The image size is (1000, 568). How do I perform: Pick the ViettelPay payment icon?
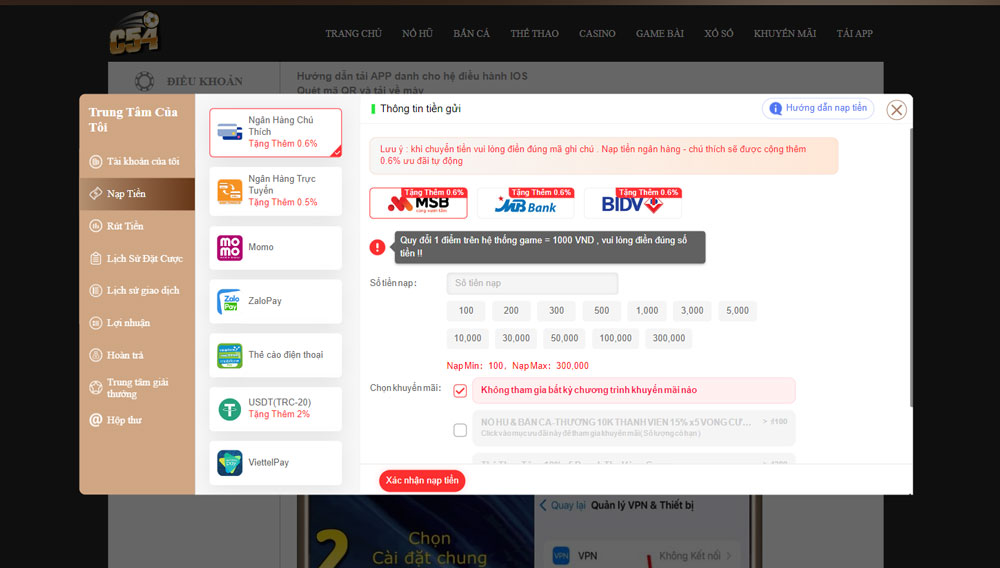tap(230, 463)
